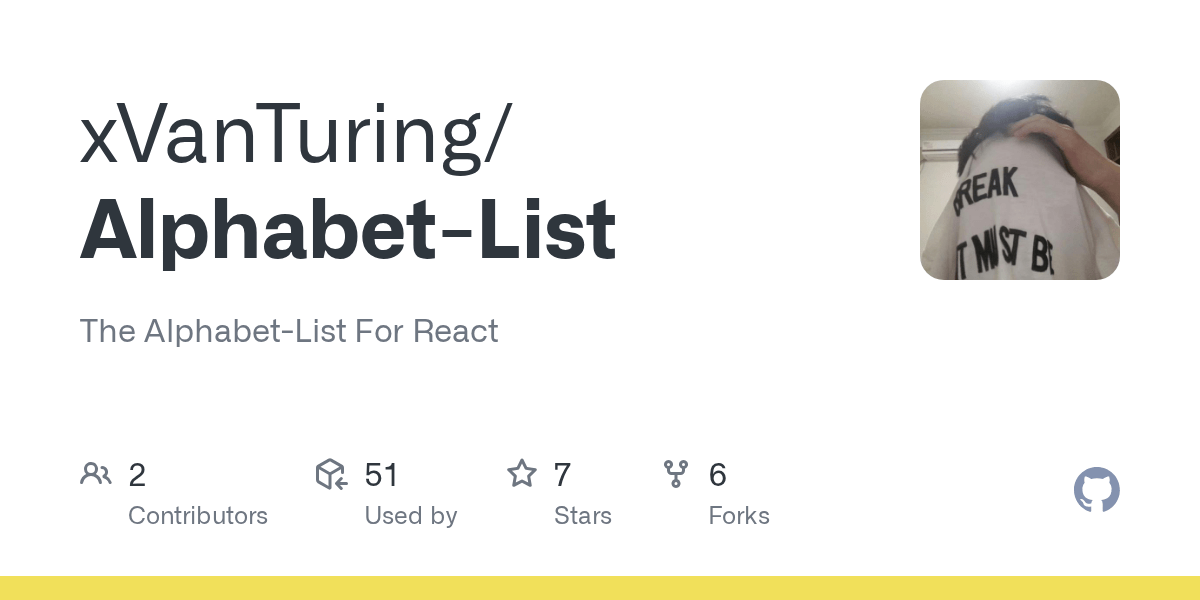Open the xVanTuring profile avatar image
The width and height of the screenshot is (1200, 600).
(1020, 180)
